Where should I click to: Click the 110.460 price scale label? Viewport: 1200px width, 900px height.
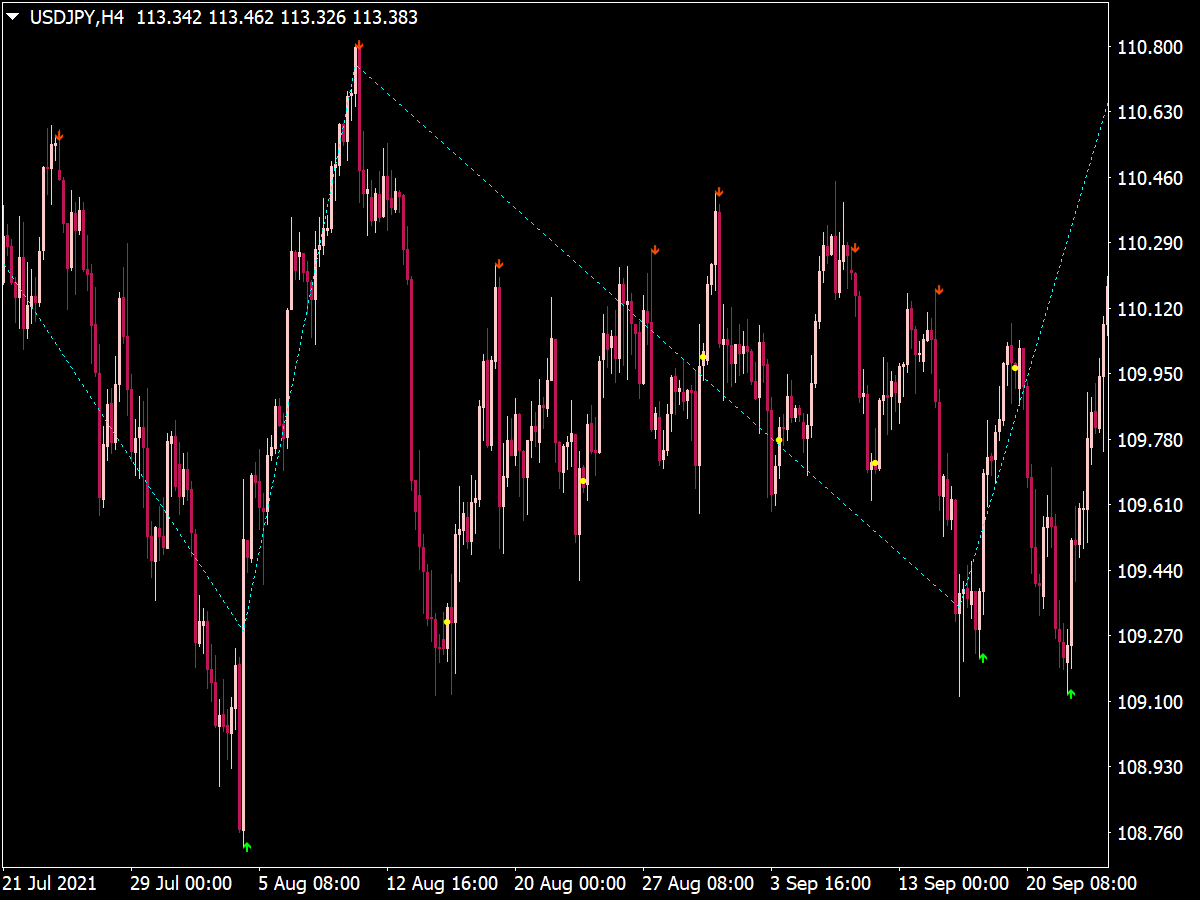coord(1148,179)
